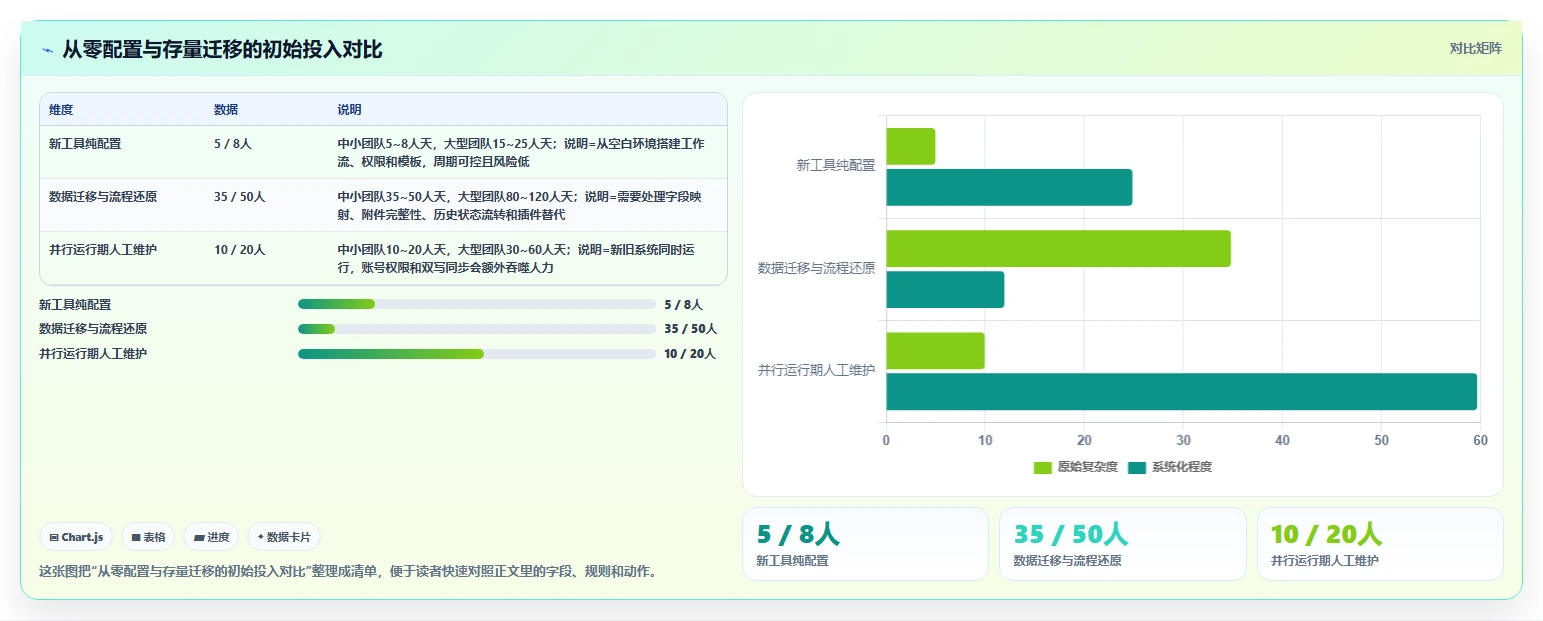
Task: Click table data cell 10 / 20人
Action: tap(240, 250)
